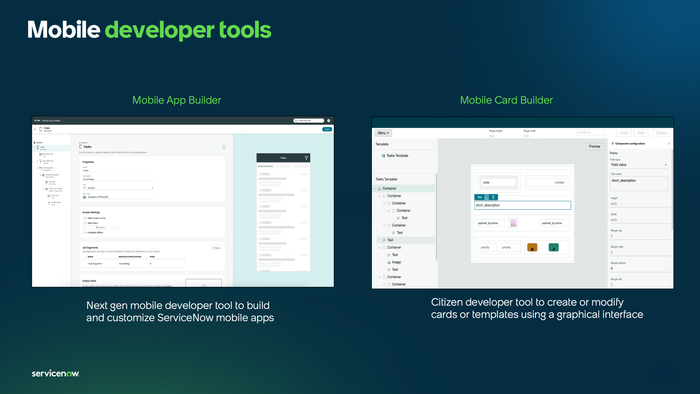Click the back arrow in App Builder header

click(35, 129)
